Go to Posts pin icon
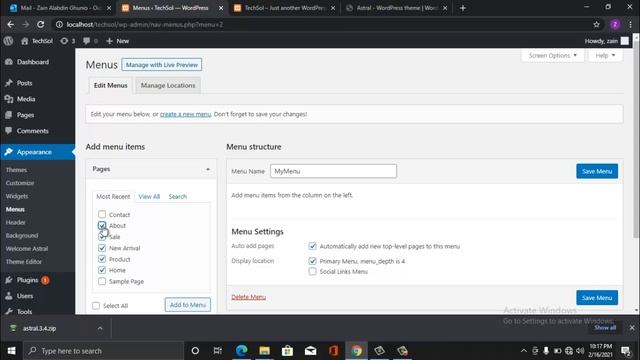 tap(9, 83)
